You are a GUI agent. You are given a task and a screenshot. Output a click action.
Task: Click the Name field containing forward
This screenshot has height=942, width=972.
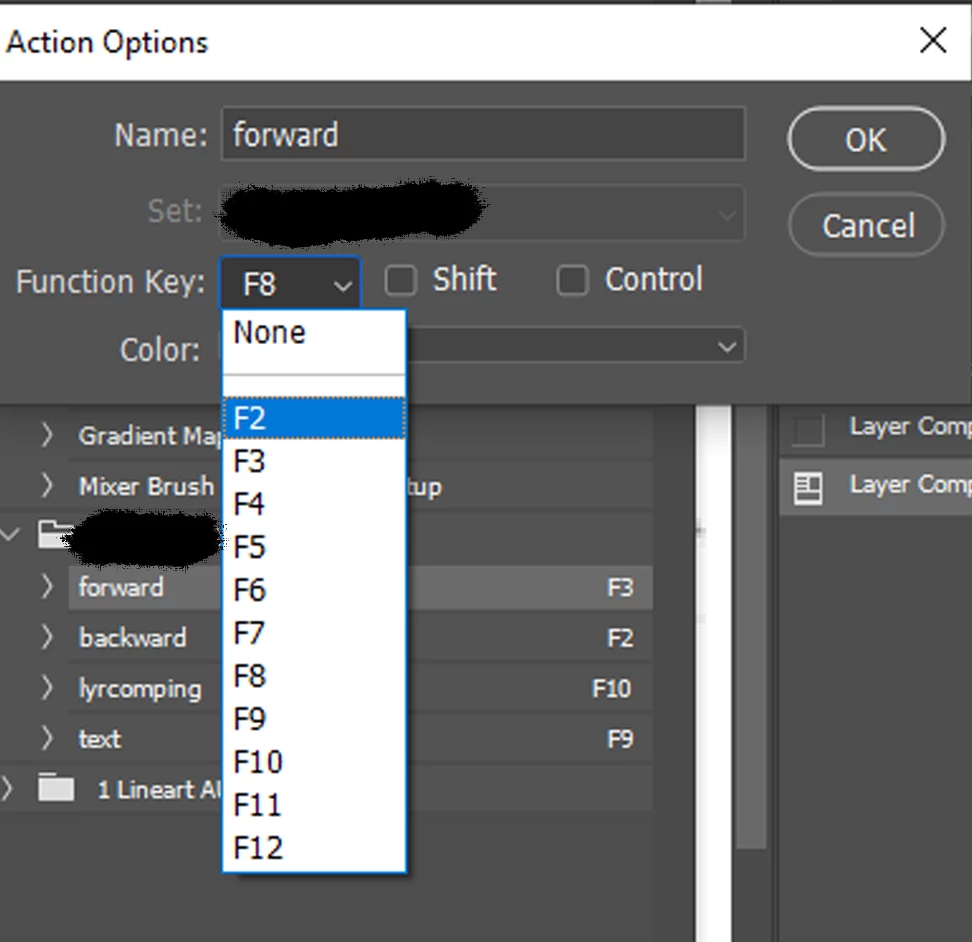point(483,134)
